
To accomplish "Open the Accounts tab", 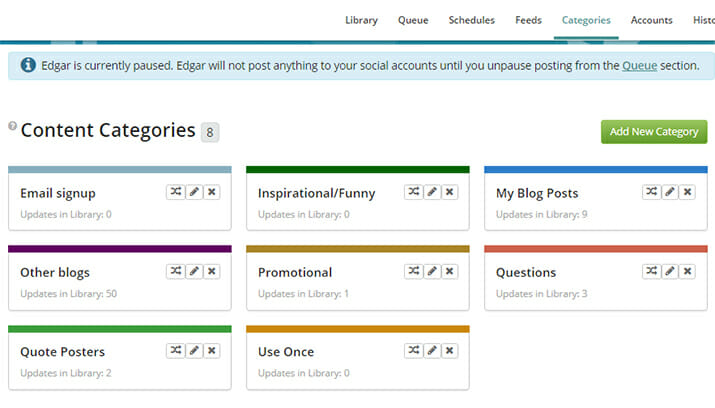I will (x=652, y=20).
